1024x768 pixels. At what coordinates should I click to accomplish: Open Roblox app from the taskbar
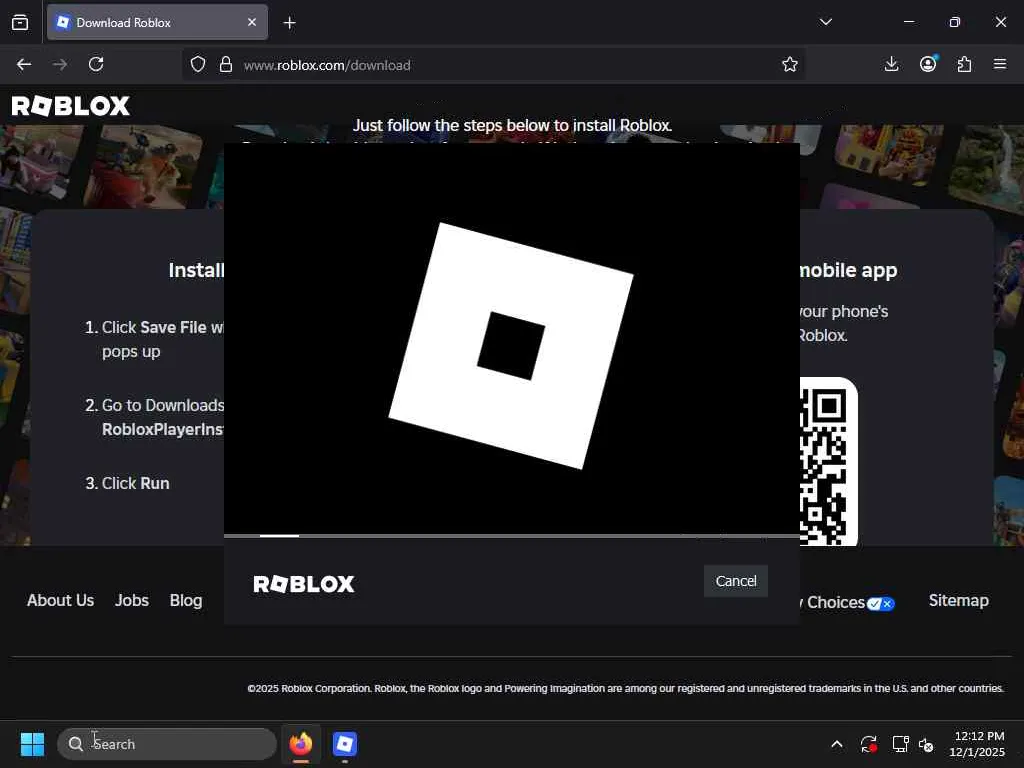345,744
